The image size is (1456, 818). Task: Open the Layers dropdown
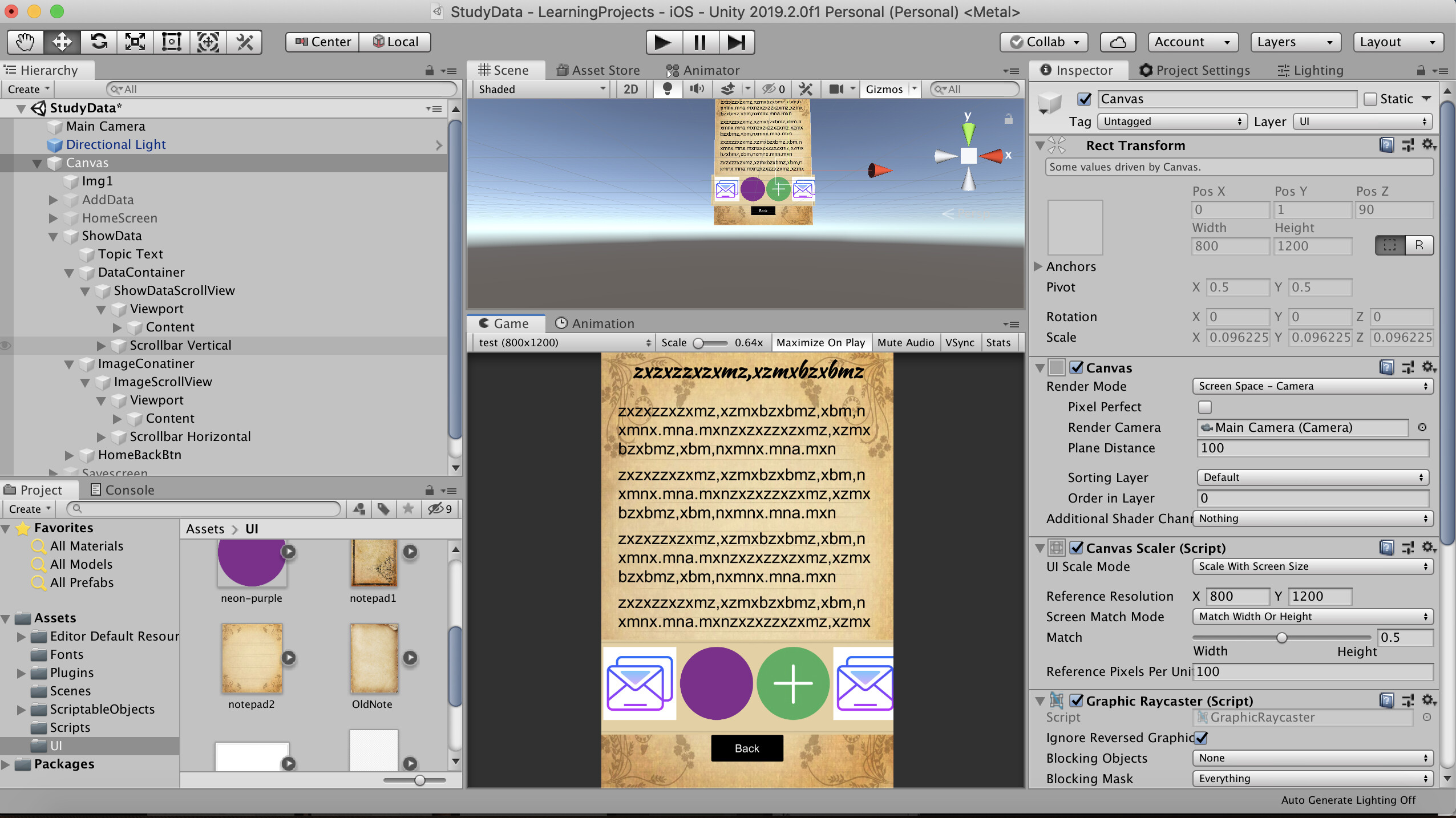point(1294,42)
